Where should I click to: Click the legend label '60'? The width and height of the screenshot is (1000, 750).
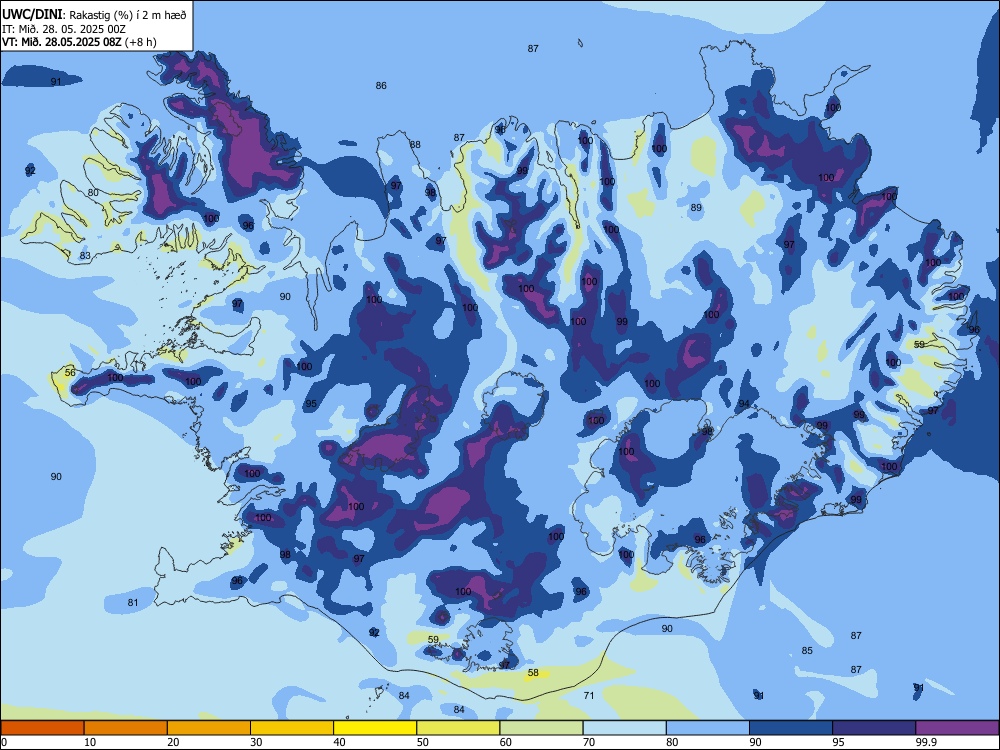[505, 742]
